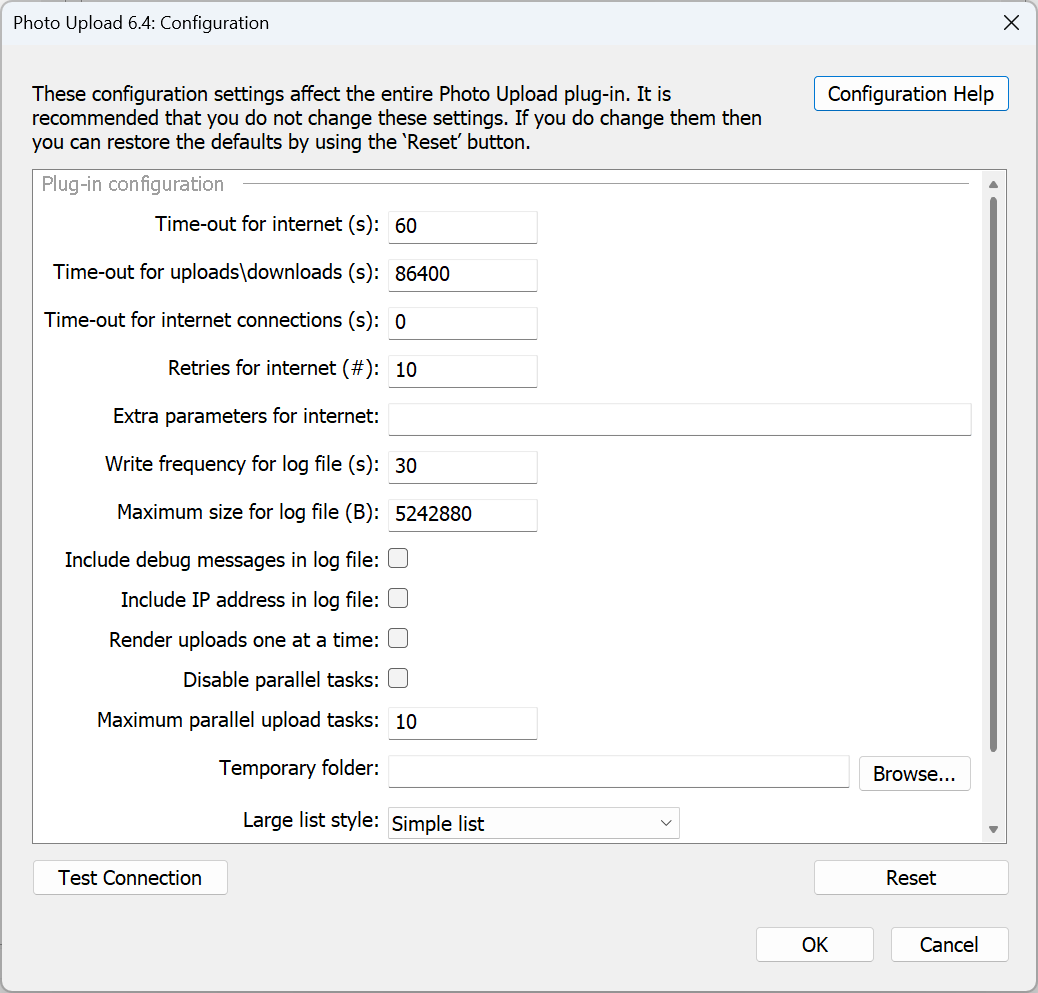This screenshot has width=1038, height=993.
Task: Open the Large list style dropdown
Action: tap(533, 823)
